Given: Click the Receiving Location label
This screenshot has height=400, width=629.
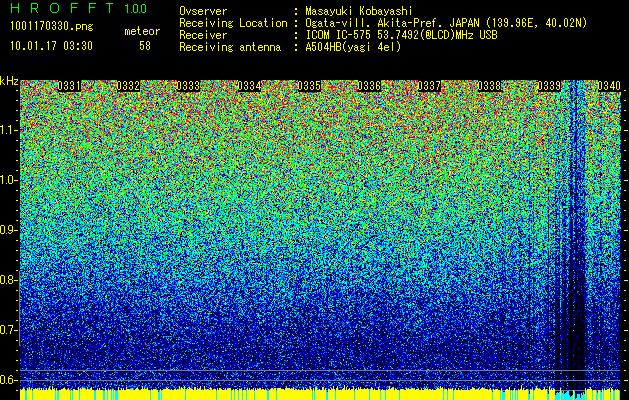Looking at the screenshot, I should 233,23.
